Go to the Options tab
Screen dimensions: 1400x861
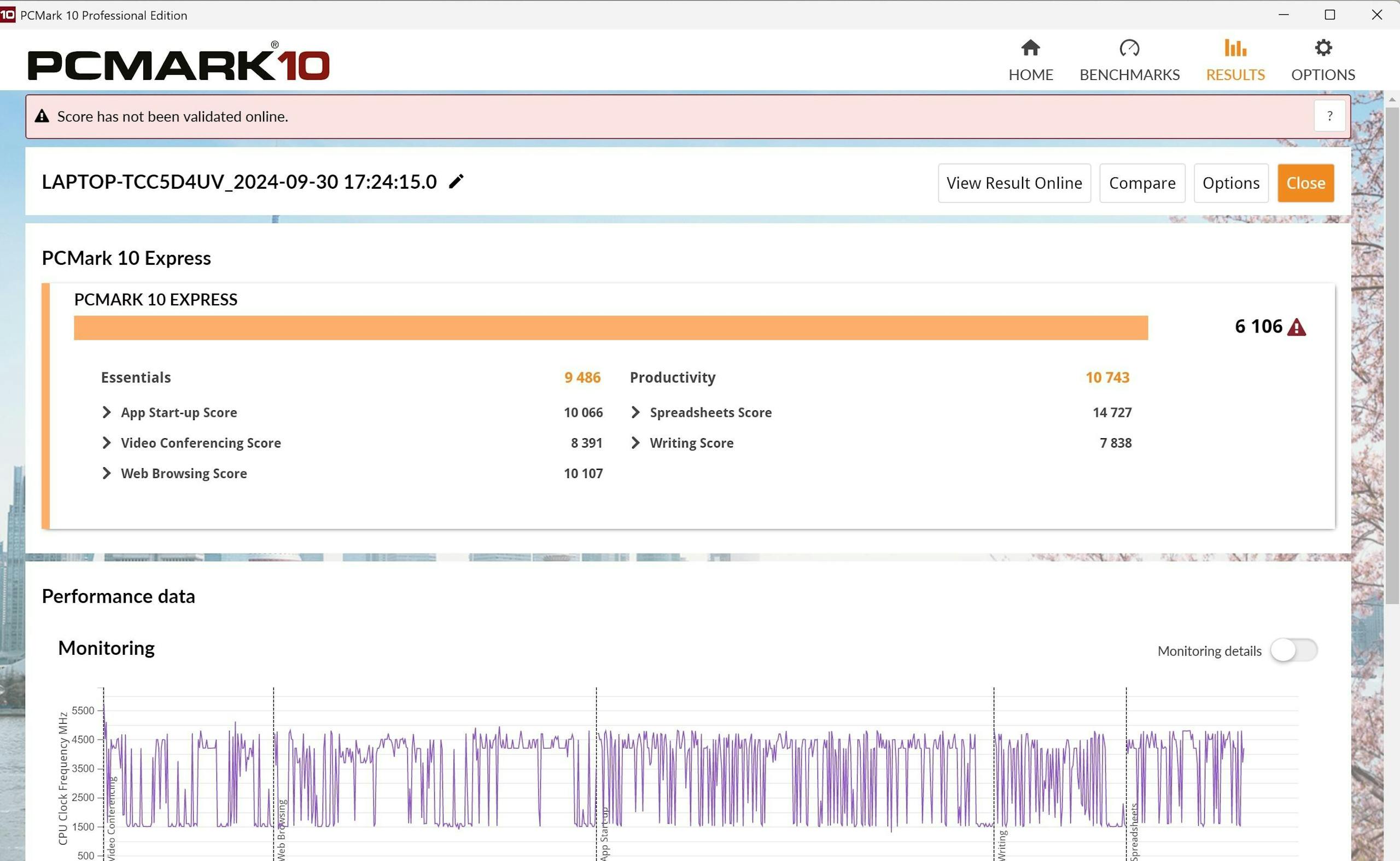point(1323,60)
